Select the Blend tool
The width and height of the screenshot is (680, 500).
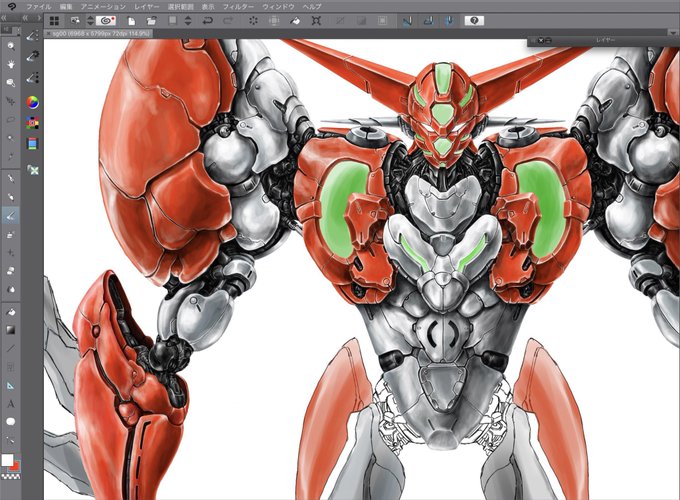10,289
